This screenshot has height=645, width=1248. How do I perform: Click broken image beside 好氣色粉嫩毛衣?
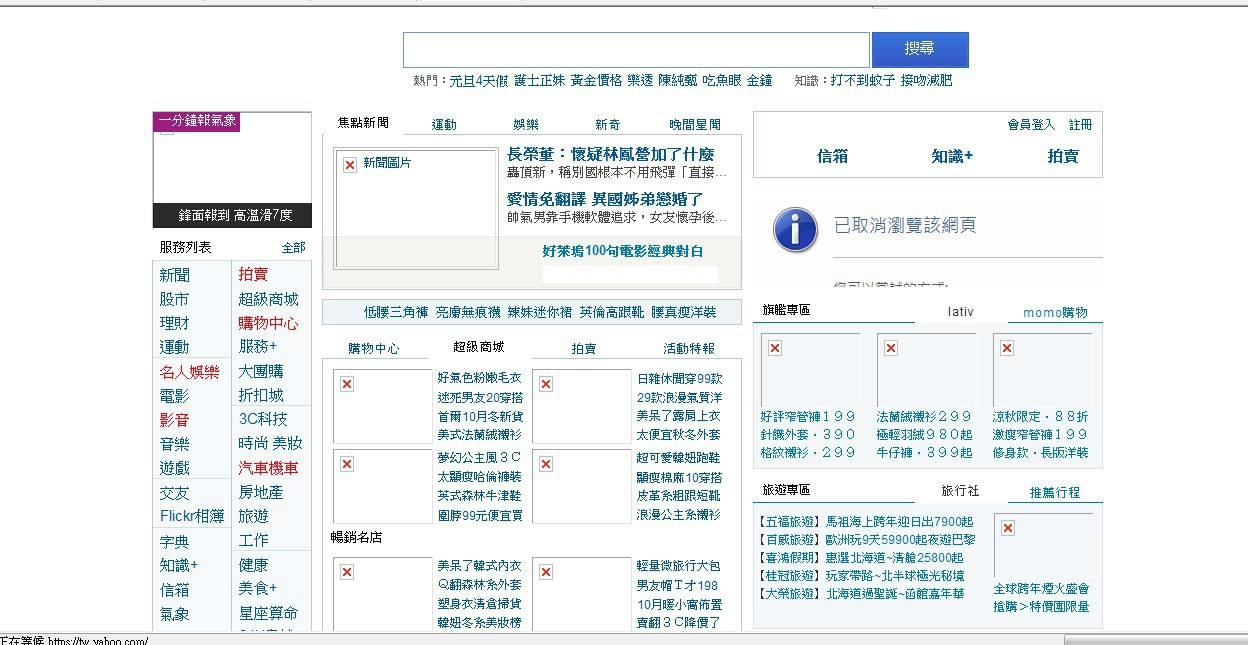pos(383,406)
